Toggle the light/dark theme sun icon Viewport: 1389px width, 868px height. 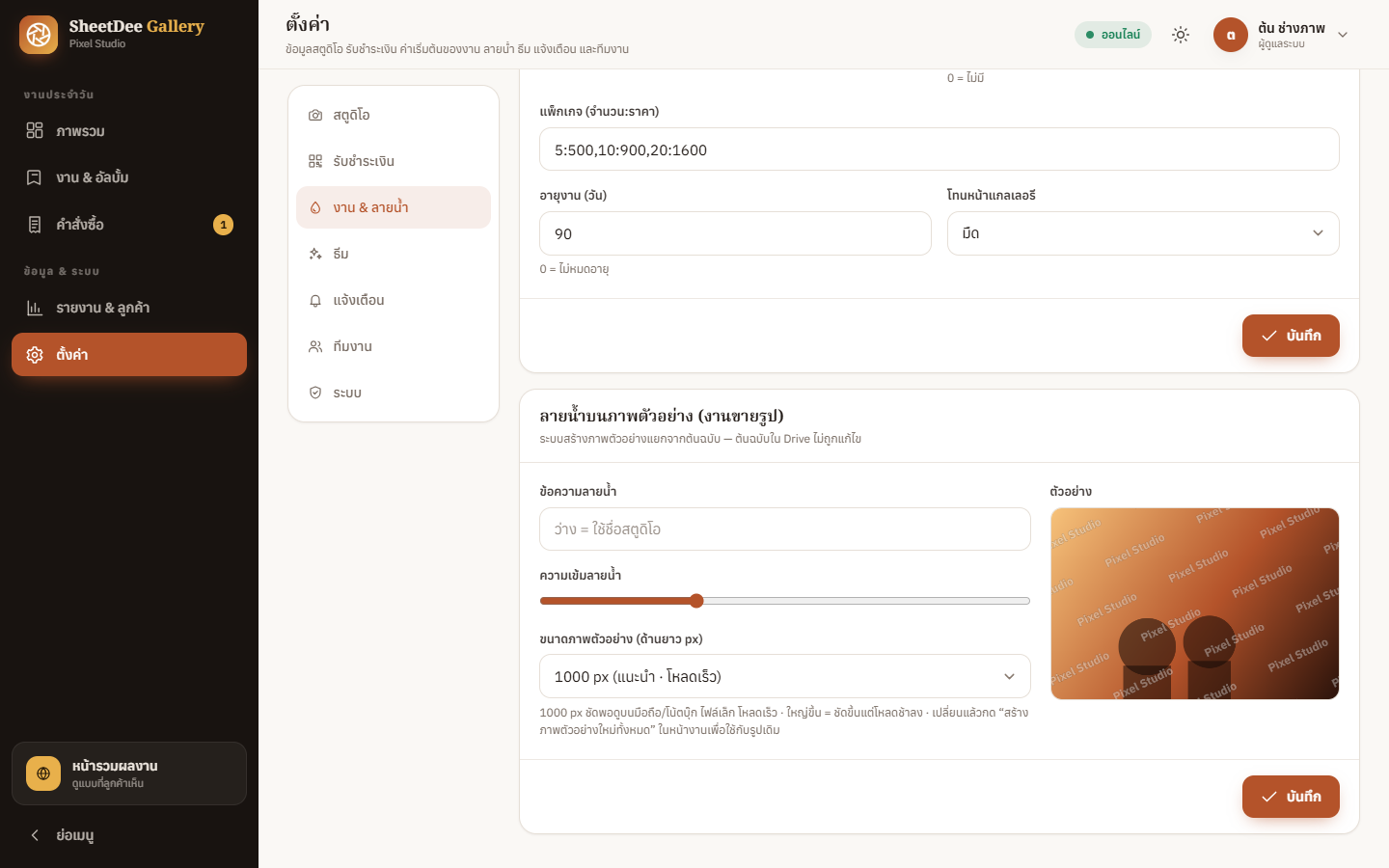tap(1181, 35)
